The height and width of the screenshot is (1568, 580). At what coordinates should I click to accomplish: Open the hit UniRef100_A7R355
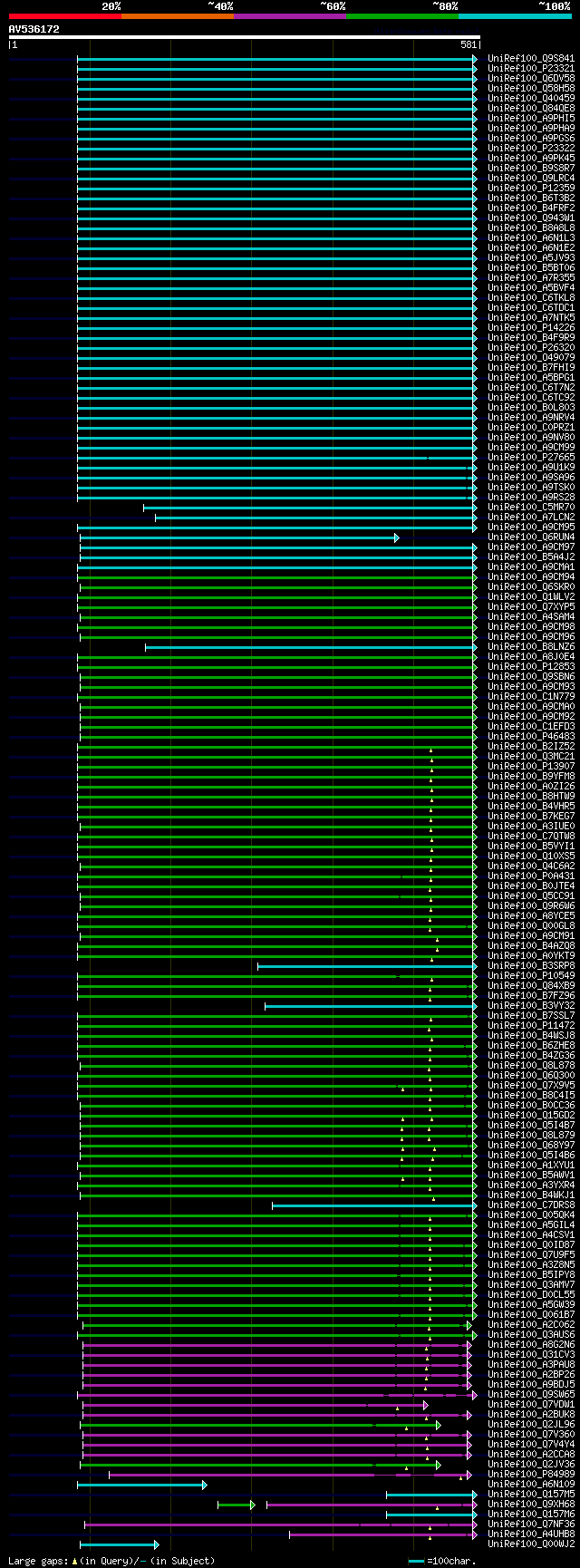coord(531,277)
